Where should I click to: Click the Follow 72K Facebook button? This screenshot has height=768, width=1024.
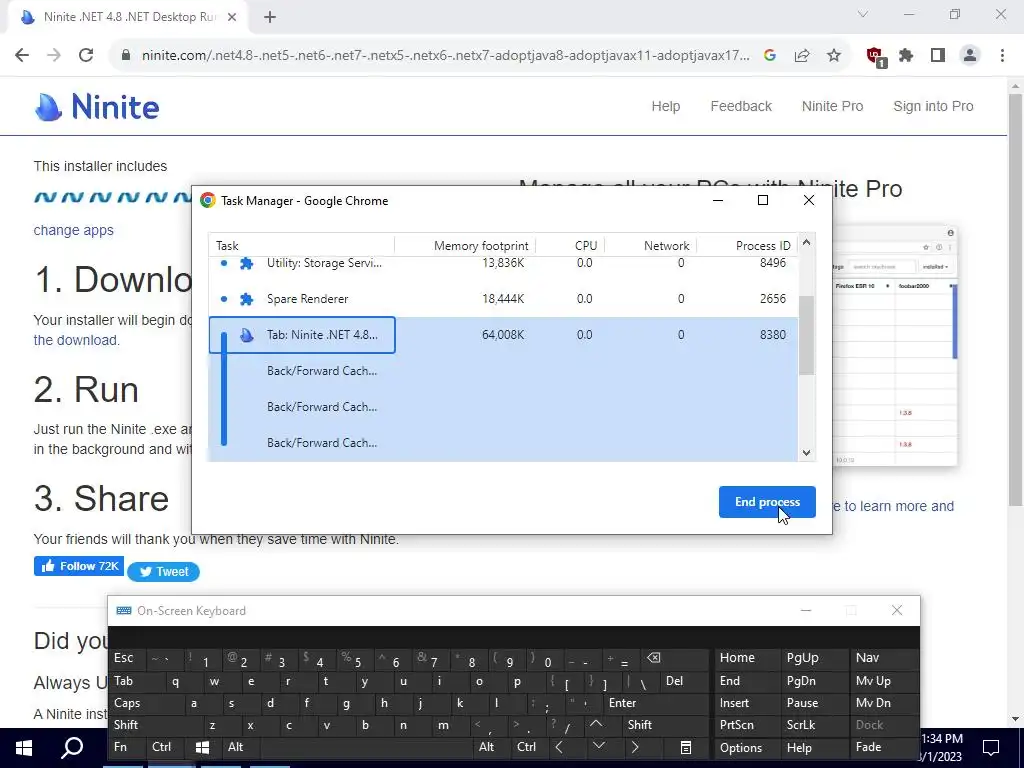tap(79, 566)
